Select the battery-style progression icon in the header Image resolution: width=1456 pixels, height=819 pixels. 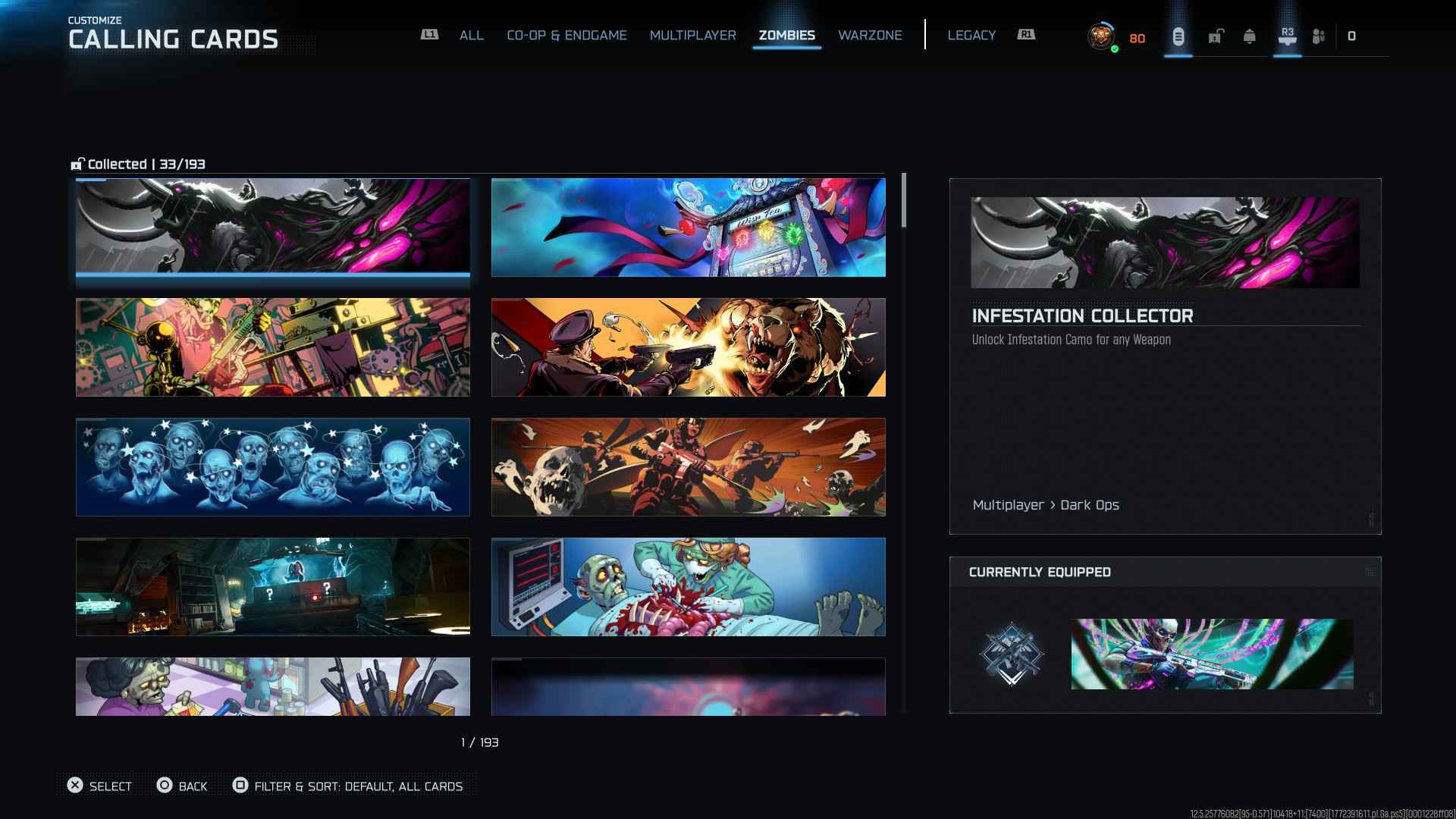coord(1178,36)
